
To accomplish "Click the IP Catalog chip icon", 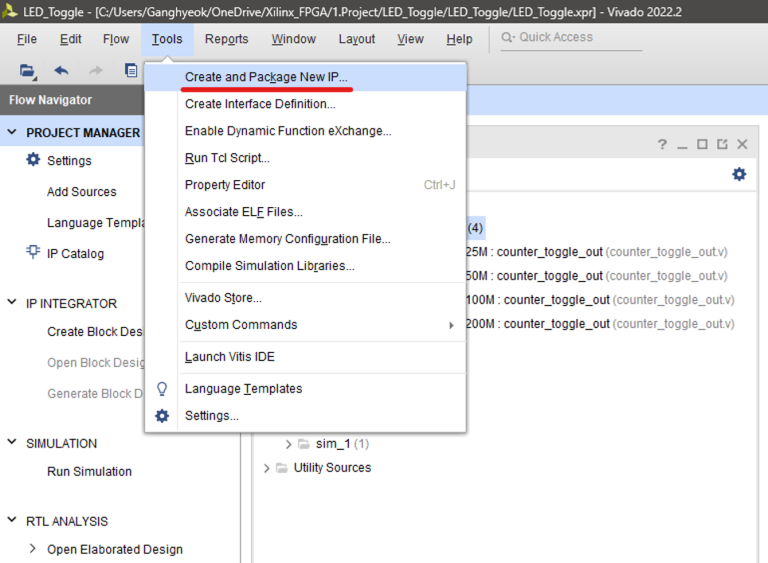I will point(33,252).
